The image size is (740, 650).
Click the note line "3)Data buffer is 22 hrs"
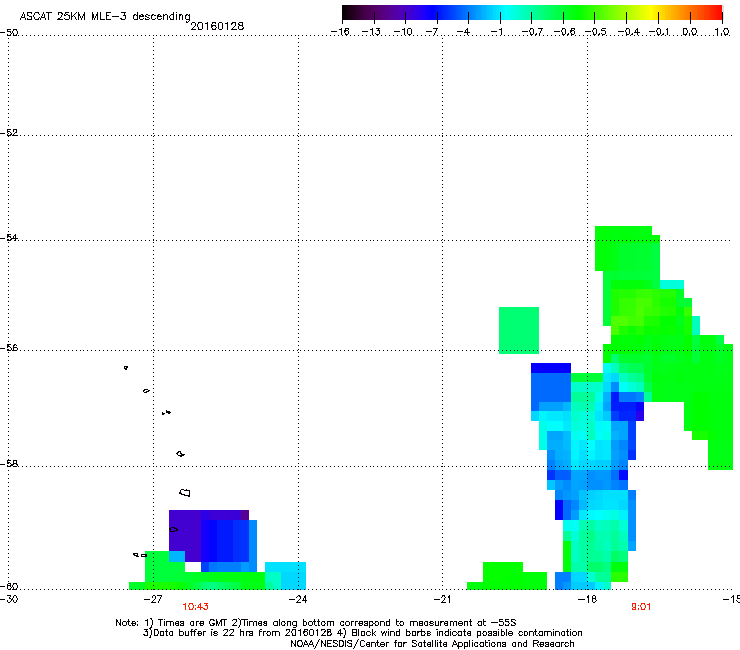(362, 633)
